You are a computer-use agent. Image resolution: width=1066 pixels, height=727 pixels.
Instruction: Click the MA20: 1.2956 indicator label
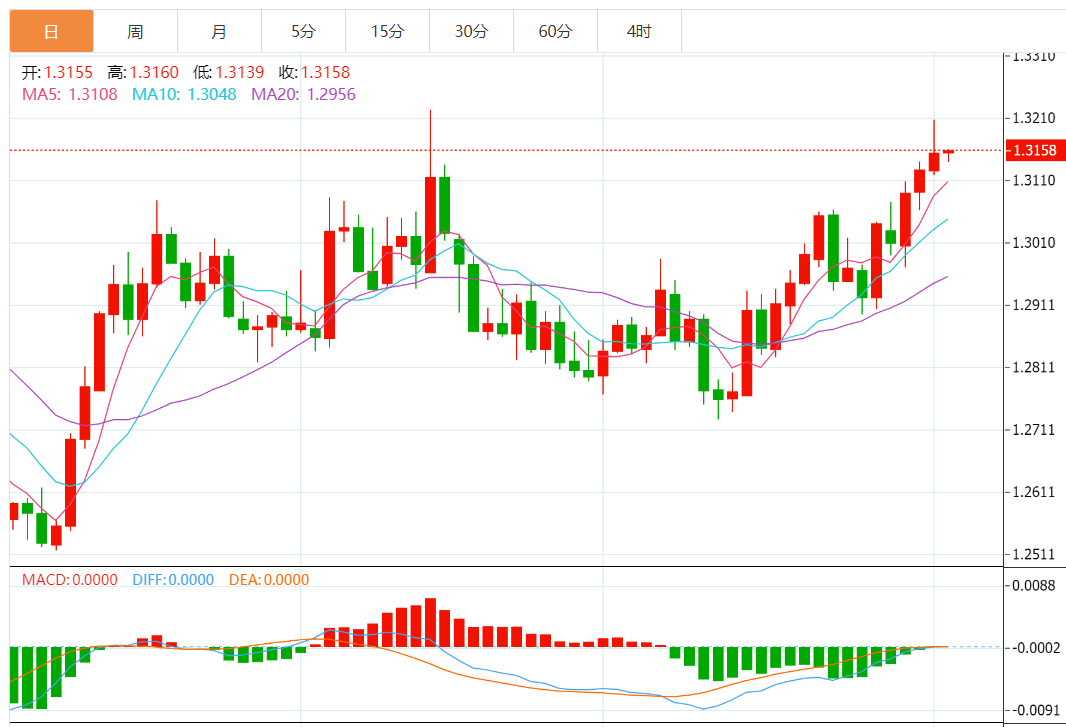(303, 94)
